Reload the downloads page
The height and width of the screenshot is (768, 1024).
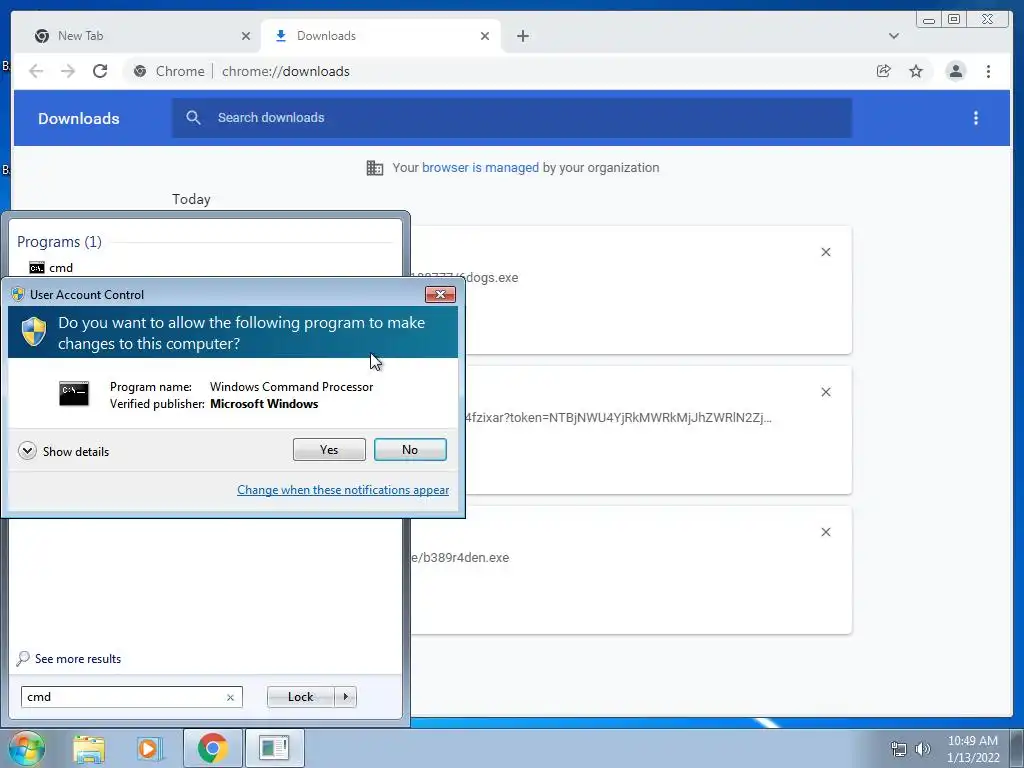coord(100,71)
